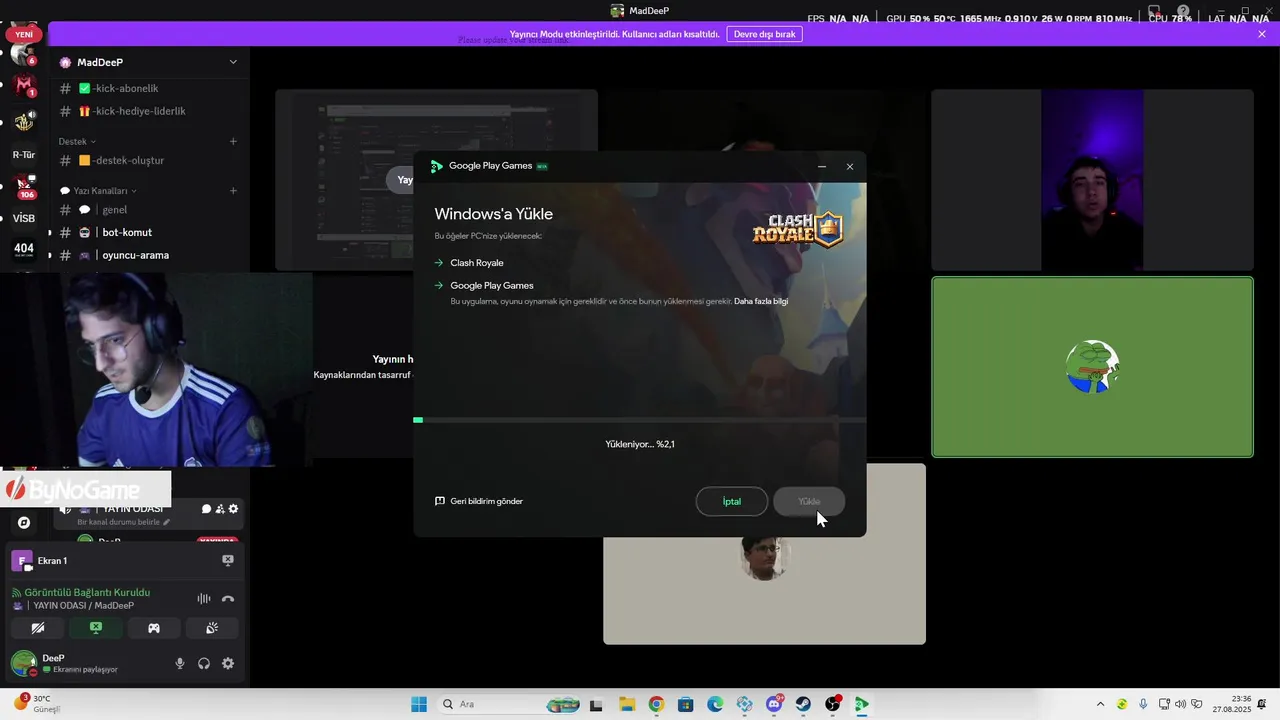Add channel to Destek category
The height and width of the screenshot is (720, 1280).
click(233, 141)
